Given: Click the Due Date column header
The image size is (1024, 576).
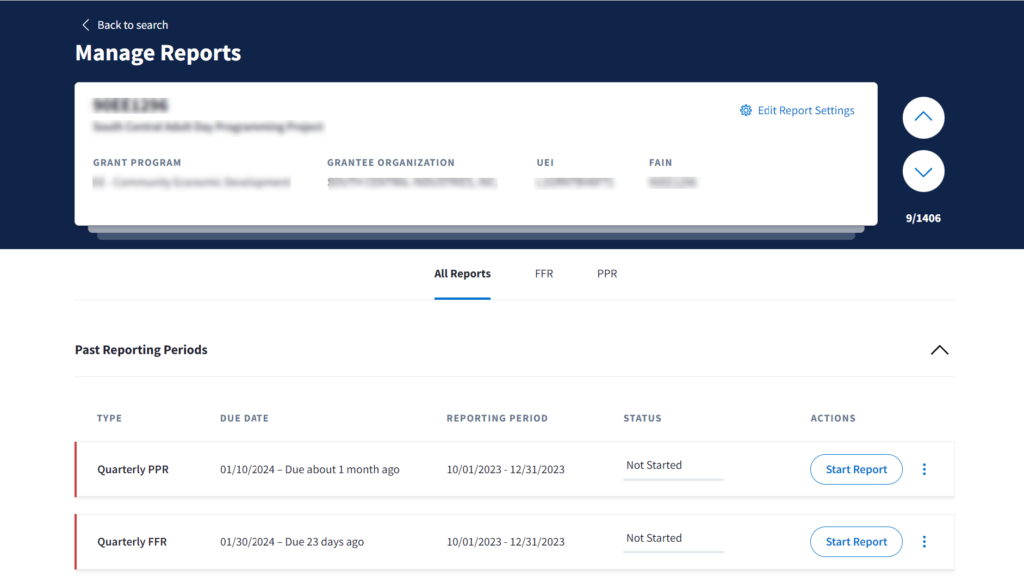Looking at the screenshot, I should click(x=244, y=418).
